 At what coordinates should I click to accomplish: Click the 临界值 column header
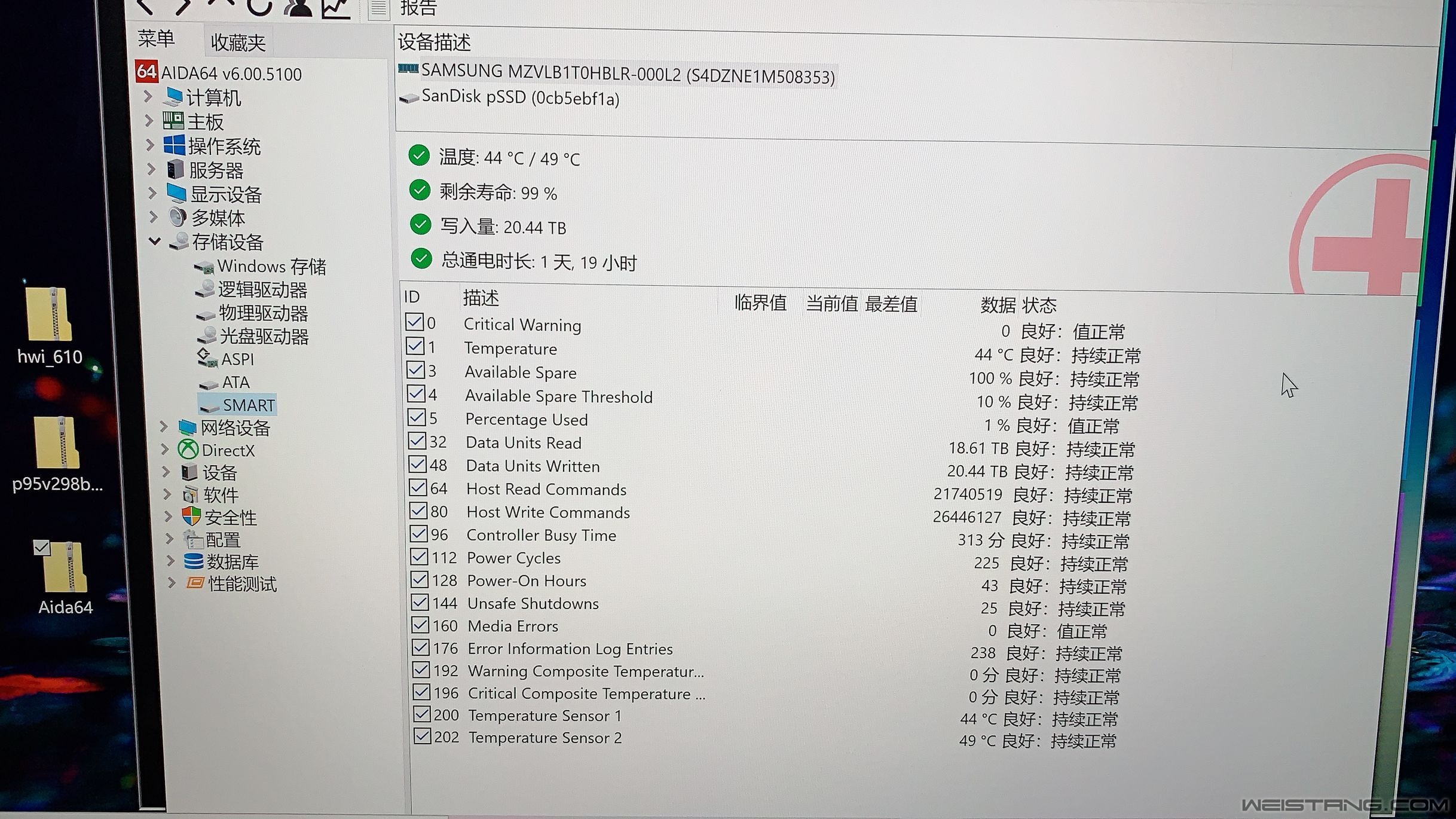(760, 302)
